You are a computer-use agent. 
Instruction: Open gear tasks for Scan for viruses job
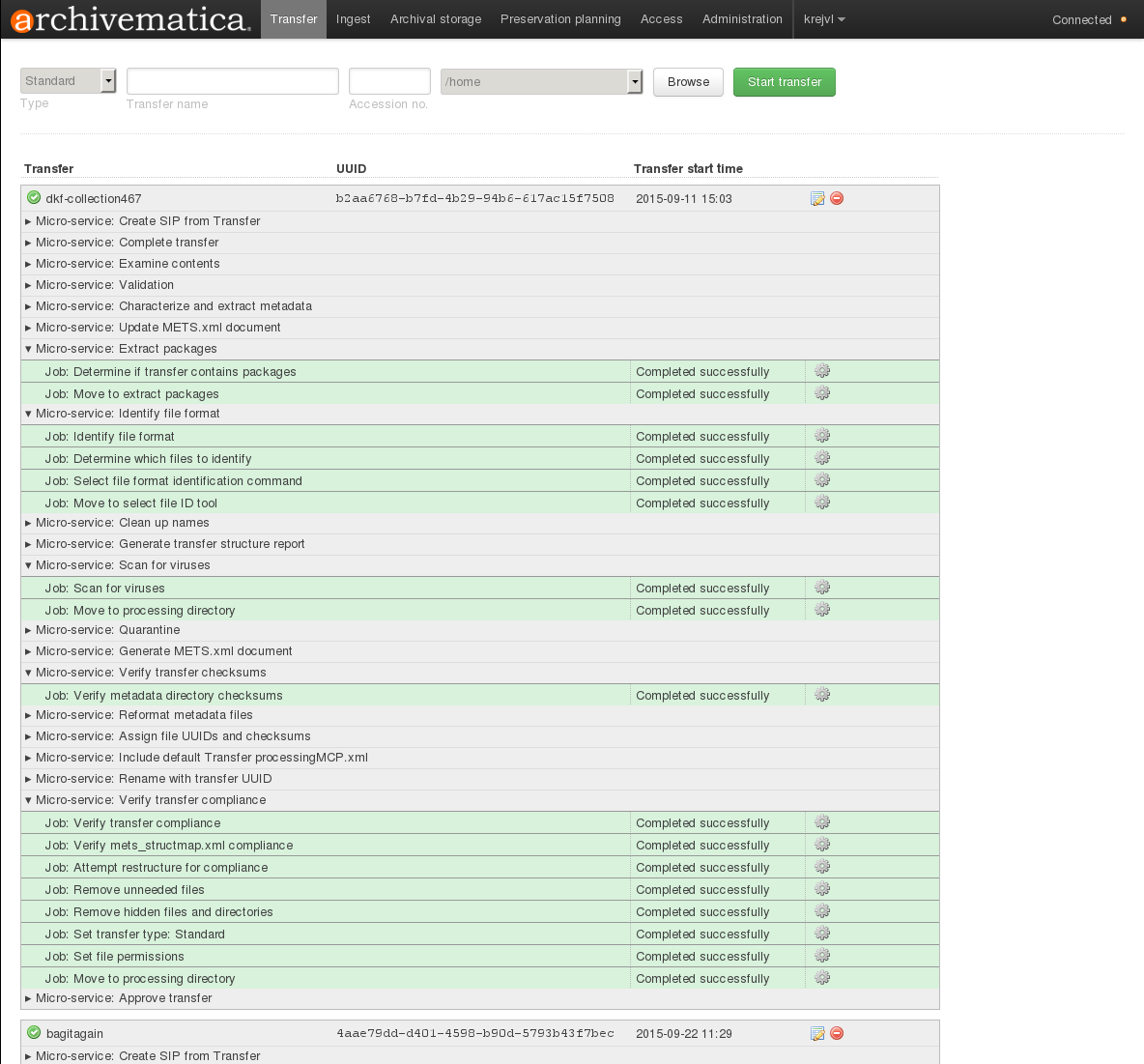[x=821, y=586]
